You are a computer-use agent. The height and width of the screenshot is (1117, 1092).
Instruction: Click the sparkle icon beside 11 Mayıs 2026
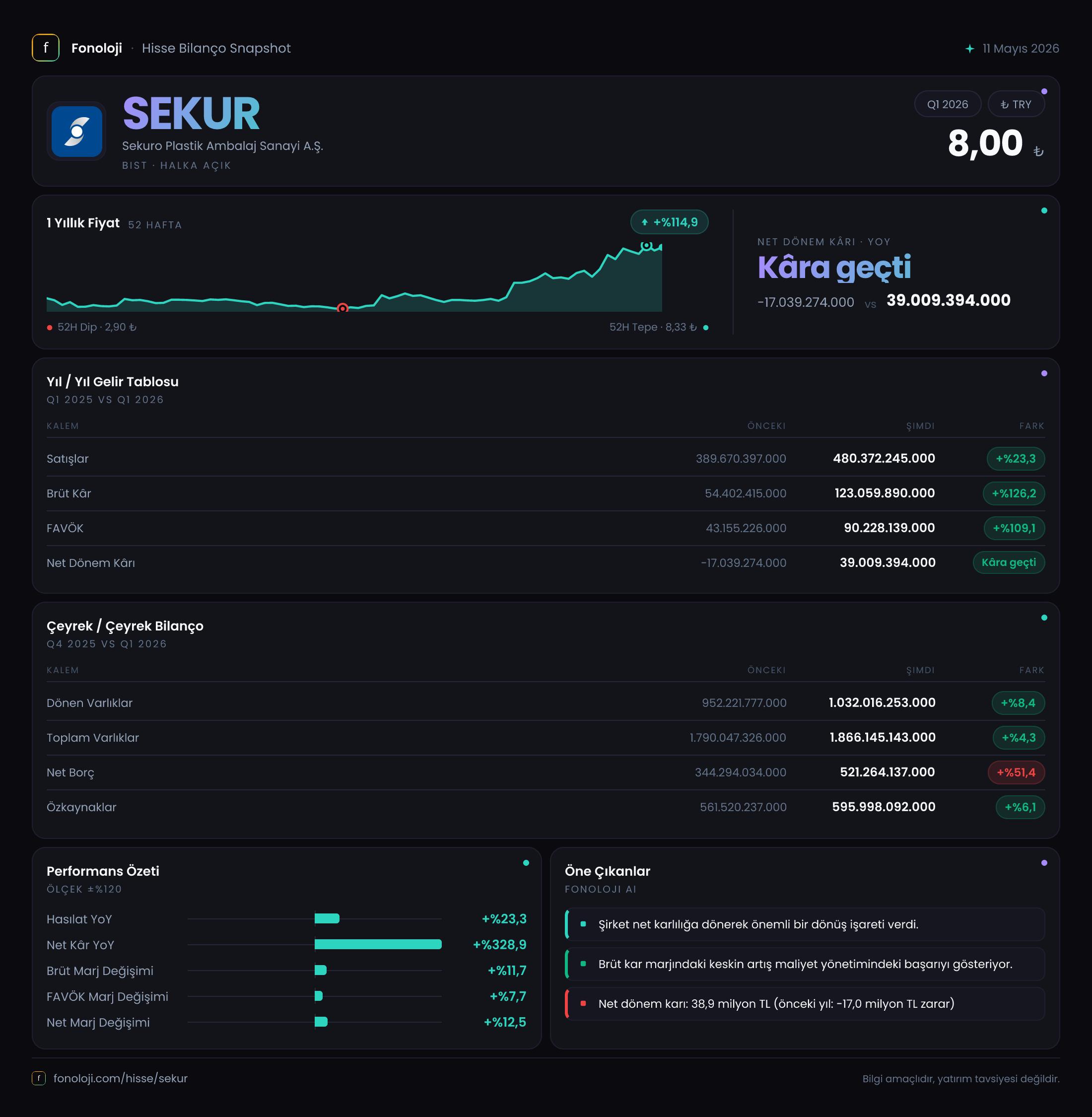click(969, 49)
